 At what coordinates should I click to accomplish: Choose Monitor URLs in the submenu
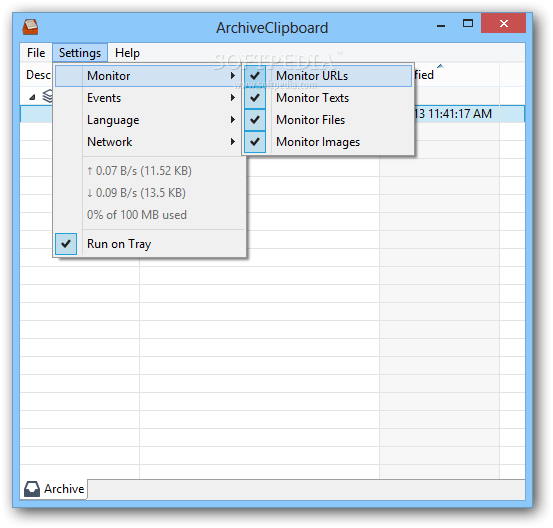(328, 76)
